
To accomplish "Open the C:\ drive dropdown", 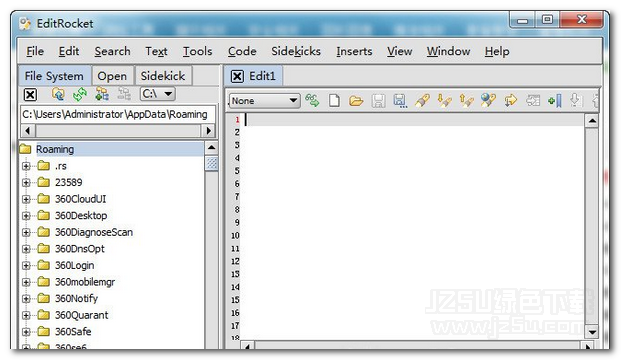I will click(x=158, y=94).
